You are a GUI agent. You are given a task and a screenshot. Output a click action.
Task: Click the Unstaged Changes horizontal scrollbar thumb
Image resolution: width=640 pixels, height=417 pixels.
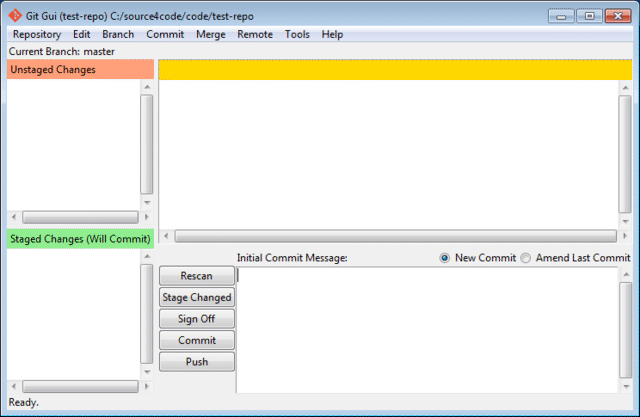(80, 217)
